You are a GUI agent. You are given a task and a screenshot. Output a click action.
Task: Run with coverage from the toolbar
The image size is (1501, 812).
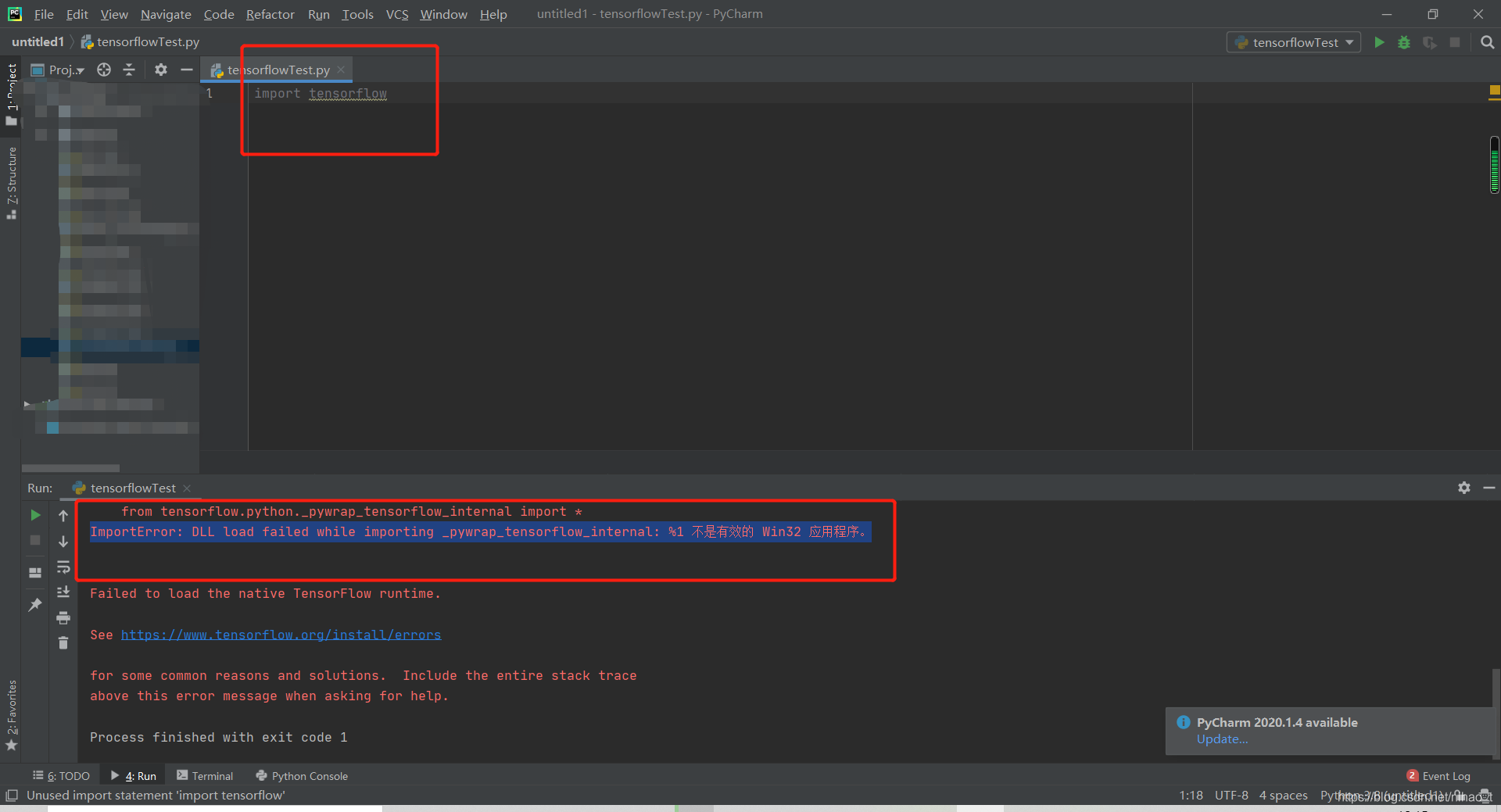(1430, 42)
